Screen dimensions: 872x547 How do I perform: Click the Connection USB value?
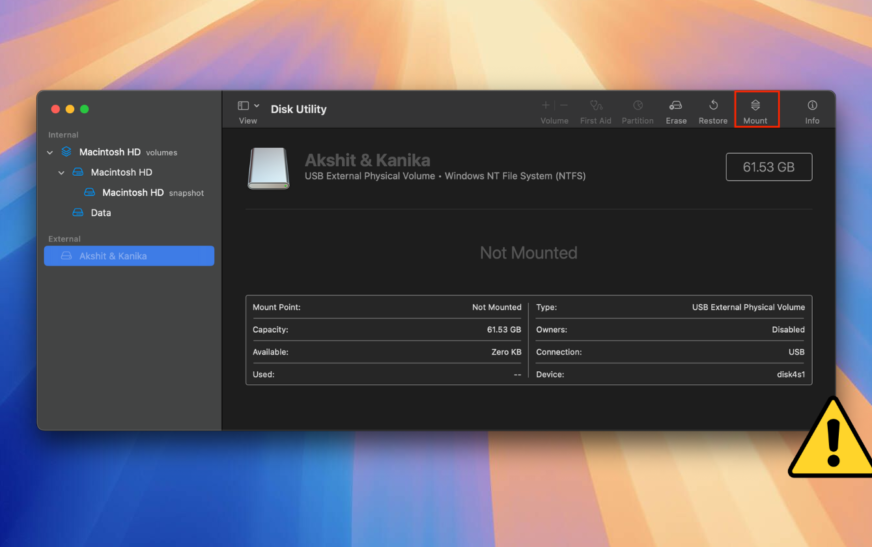(x=796, y=352)
